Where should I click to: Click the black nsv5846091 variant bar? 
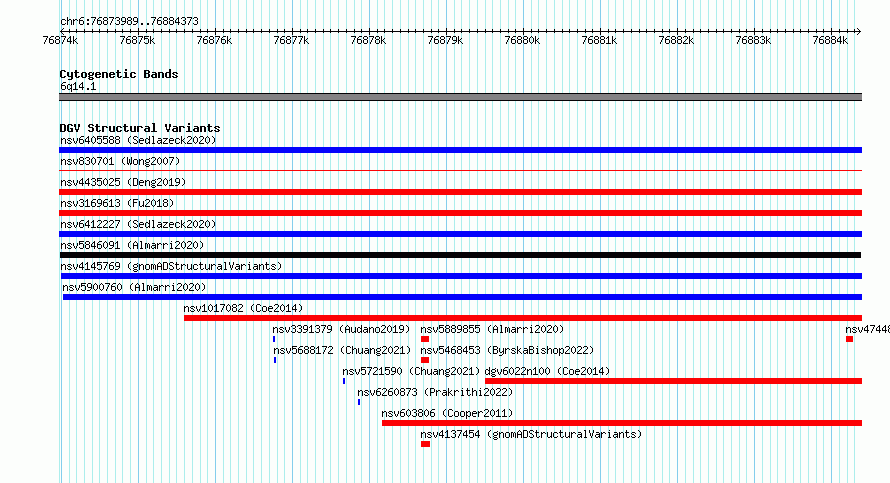[x=460, y=255]
